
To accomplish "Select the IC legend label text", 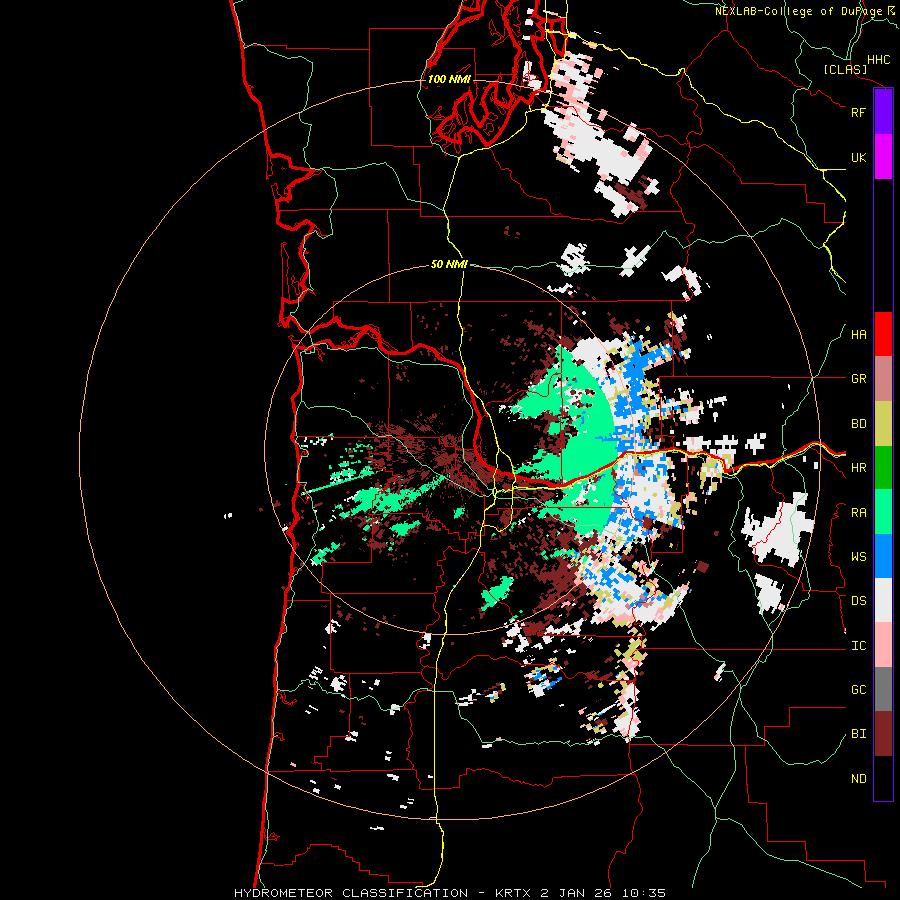I will (858, 646).
